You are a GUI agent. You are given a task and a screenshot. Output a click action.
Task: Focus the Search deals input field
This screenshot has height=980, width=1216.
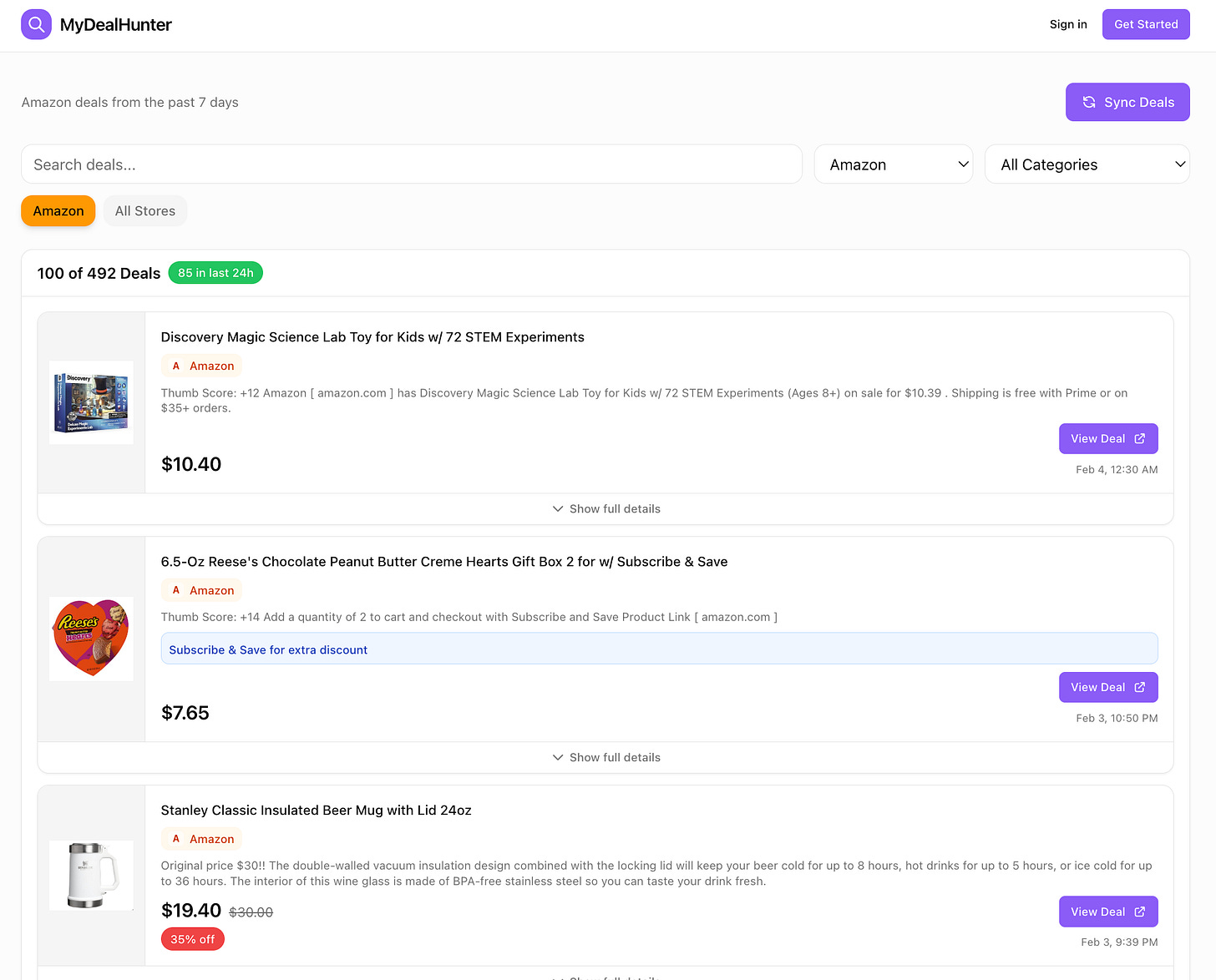[411, 164]
